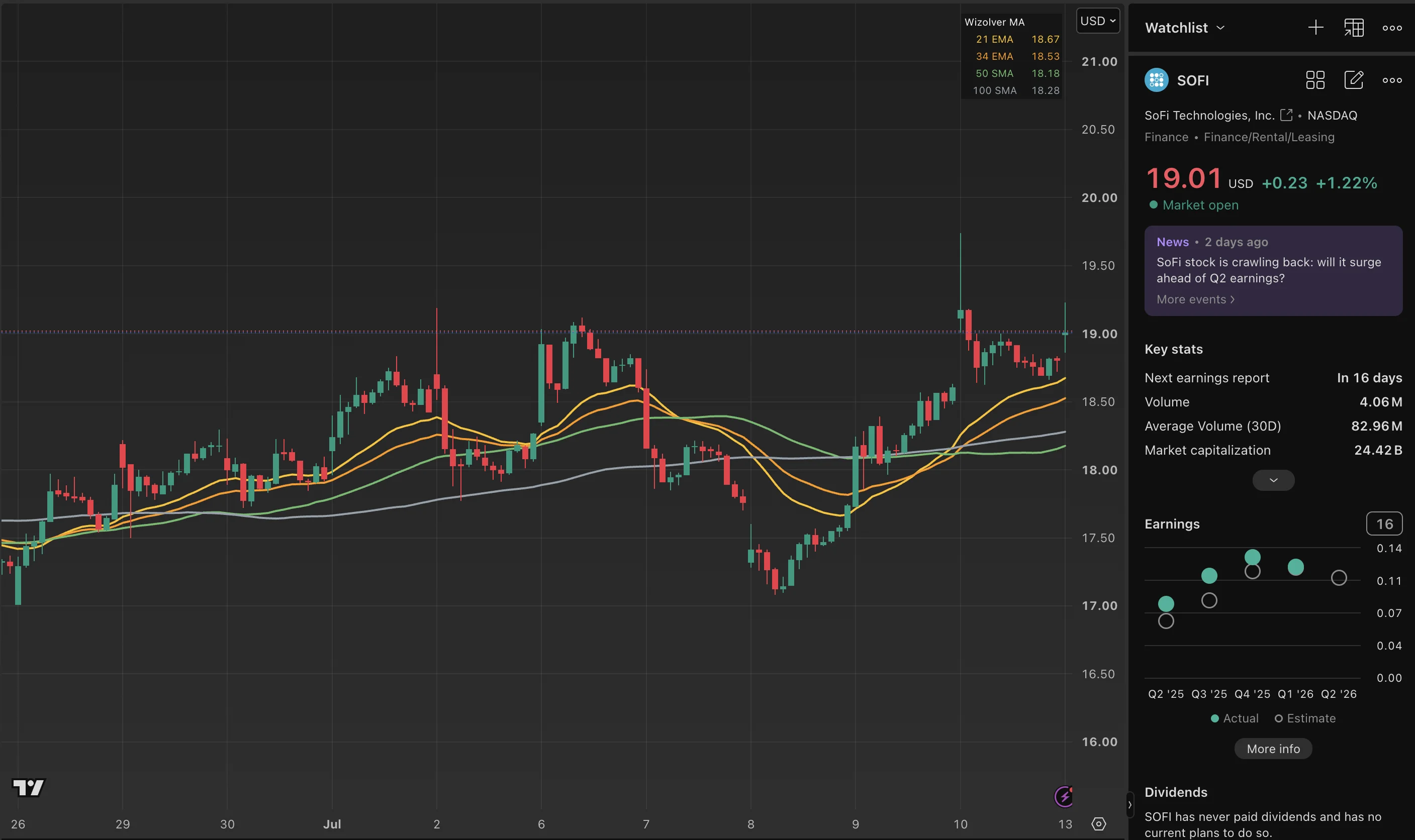1415x840 pixels.
Task: Expand more Key stats chevron
Action: click(x=1273, y=480)
